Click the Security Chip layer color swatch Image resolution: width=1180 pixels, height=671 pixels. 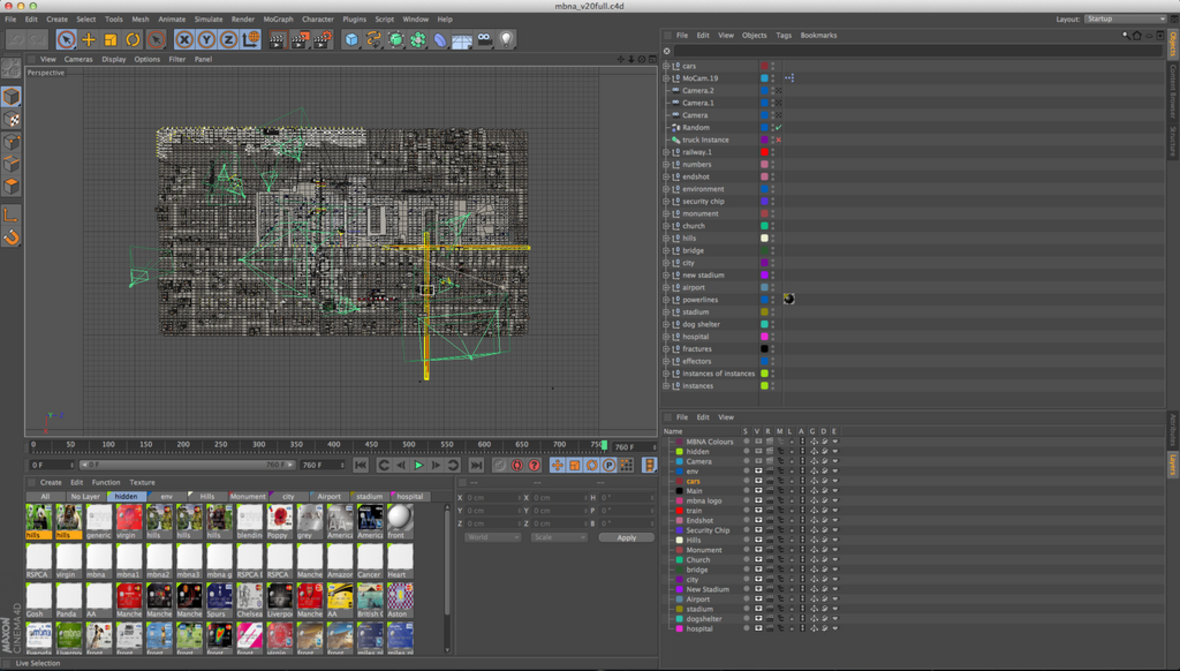click(679, 531)
